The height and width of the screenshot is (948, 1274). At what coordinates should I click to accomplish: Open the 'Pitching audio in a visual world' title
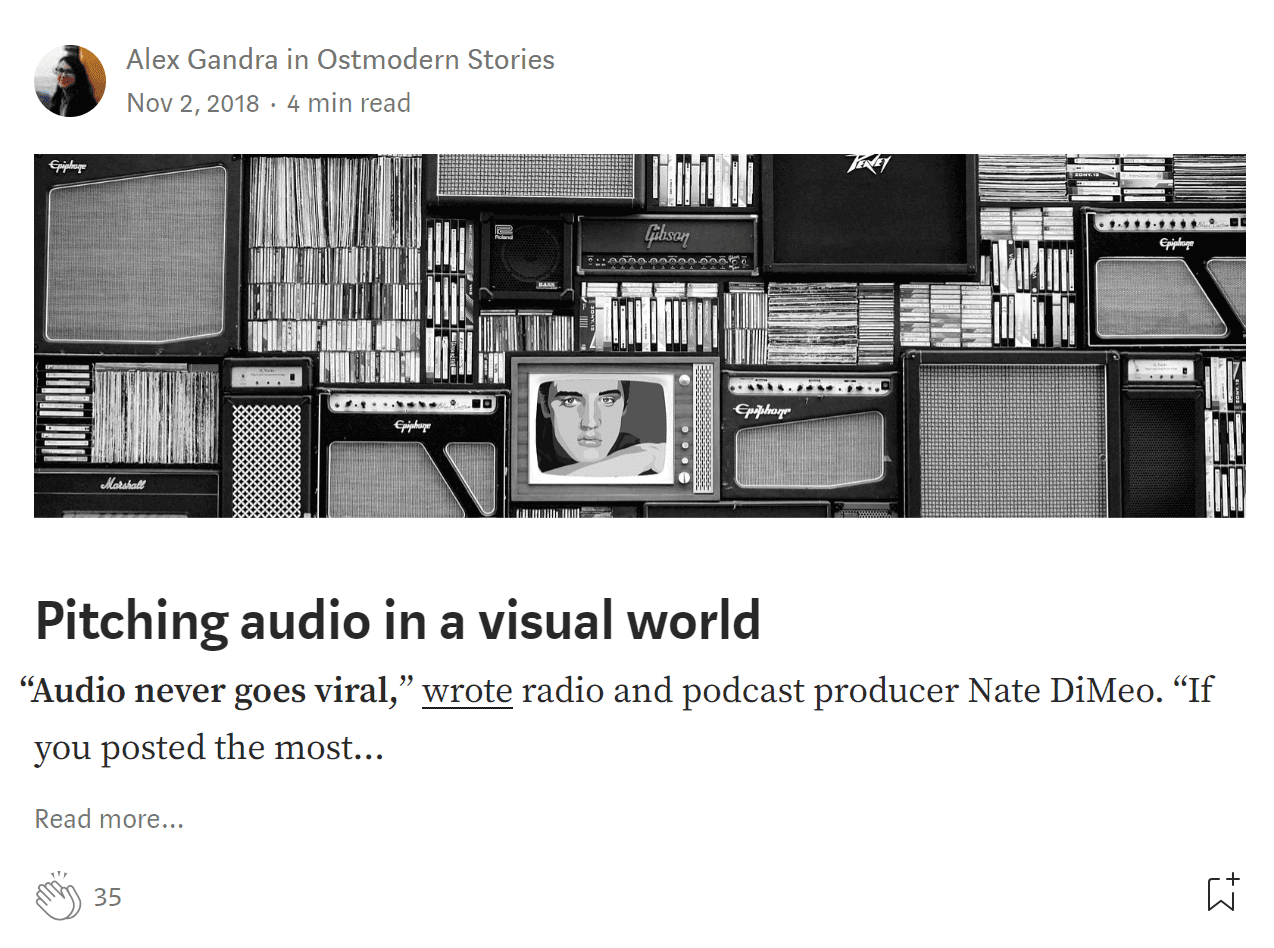(x=398, y=621)
